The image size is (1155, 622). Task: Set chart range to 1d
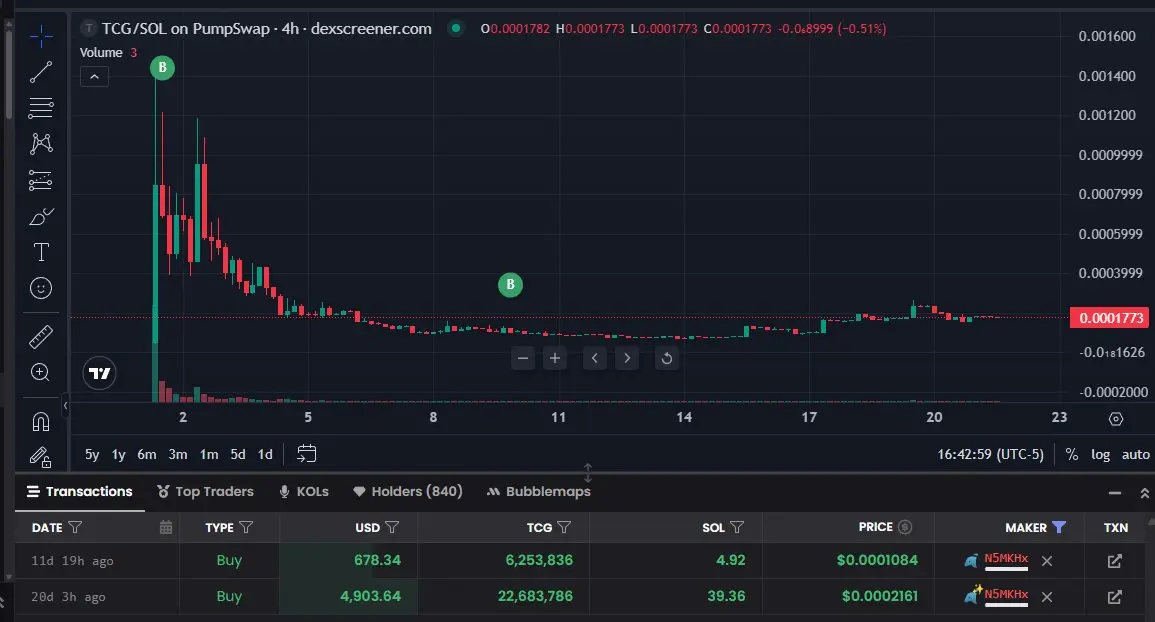(265, 455)
